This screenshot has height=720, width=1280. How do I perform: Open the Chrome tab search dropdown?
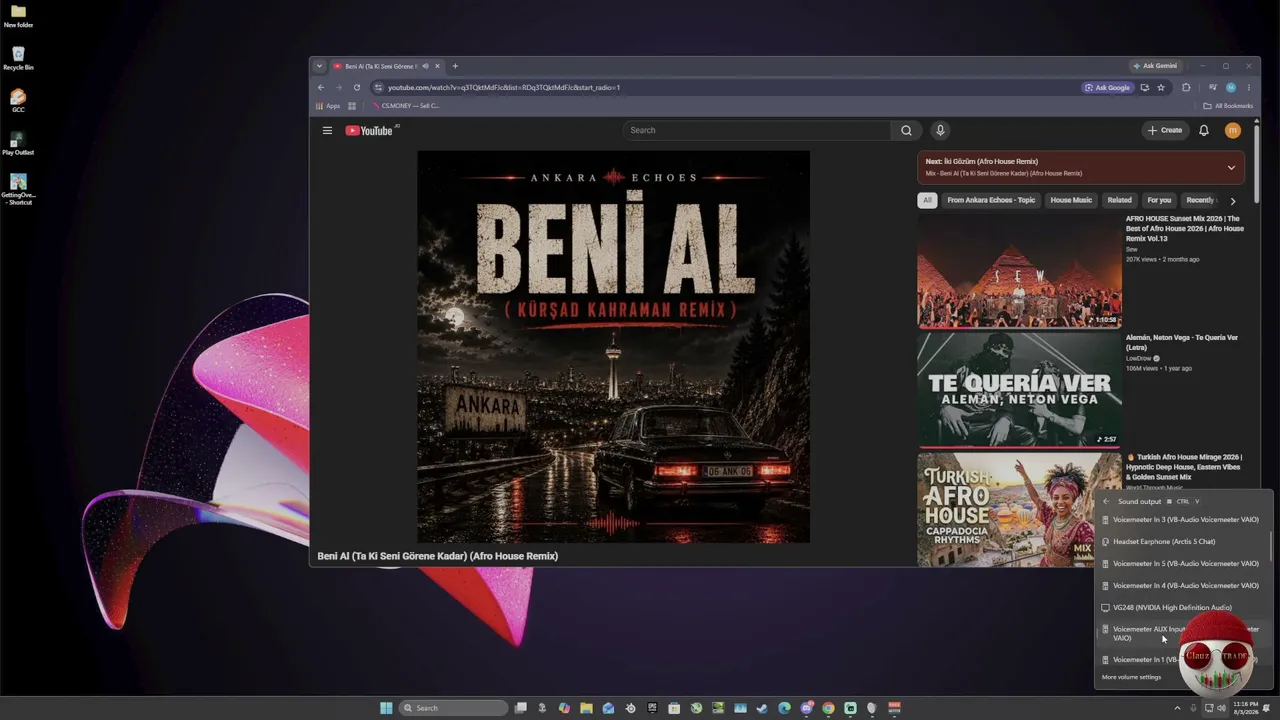pos(319,66)
